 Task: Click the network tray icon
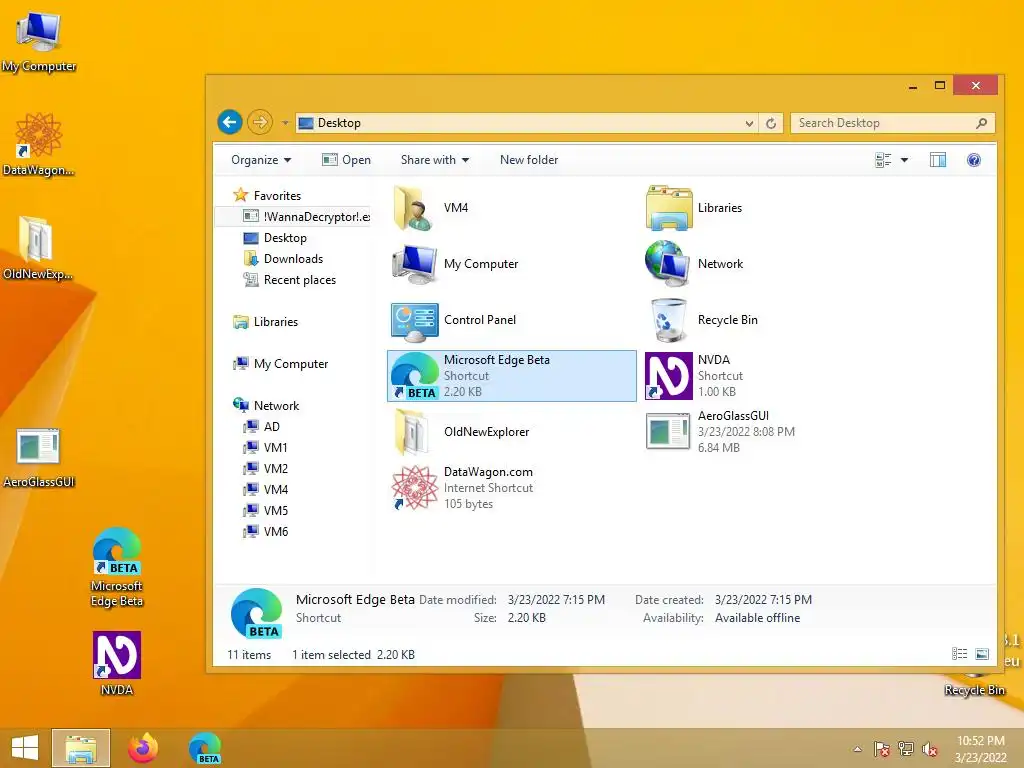906,749
